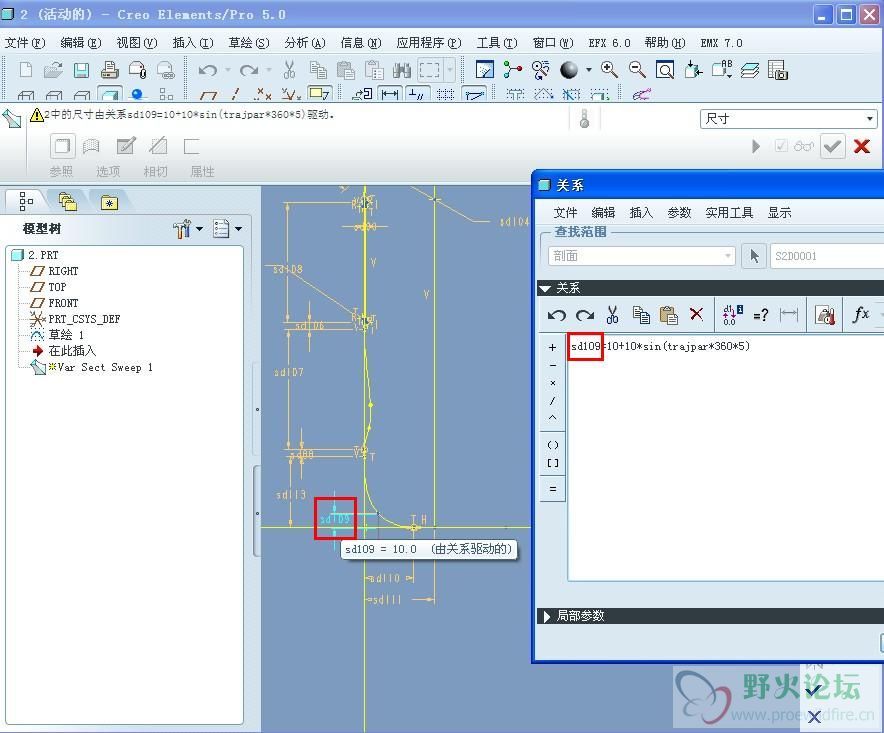Insert equals sign in Relations editor
Viewport: 884px width, 733px height.
click(552, 488)
